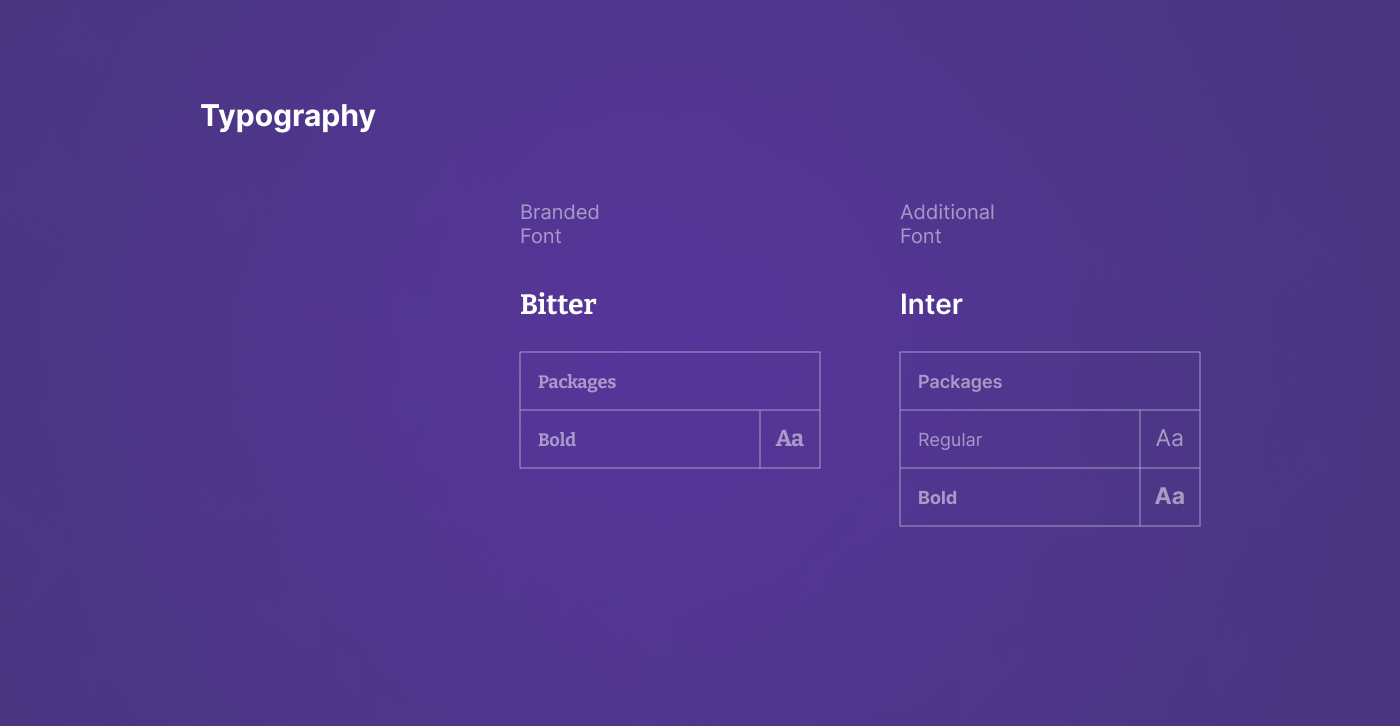This screenshot has width=1400, height=726.
Task: Click the serif Aa sample for Bitter Bold
Action: [x=790, y=438]
